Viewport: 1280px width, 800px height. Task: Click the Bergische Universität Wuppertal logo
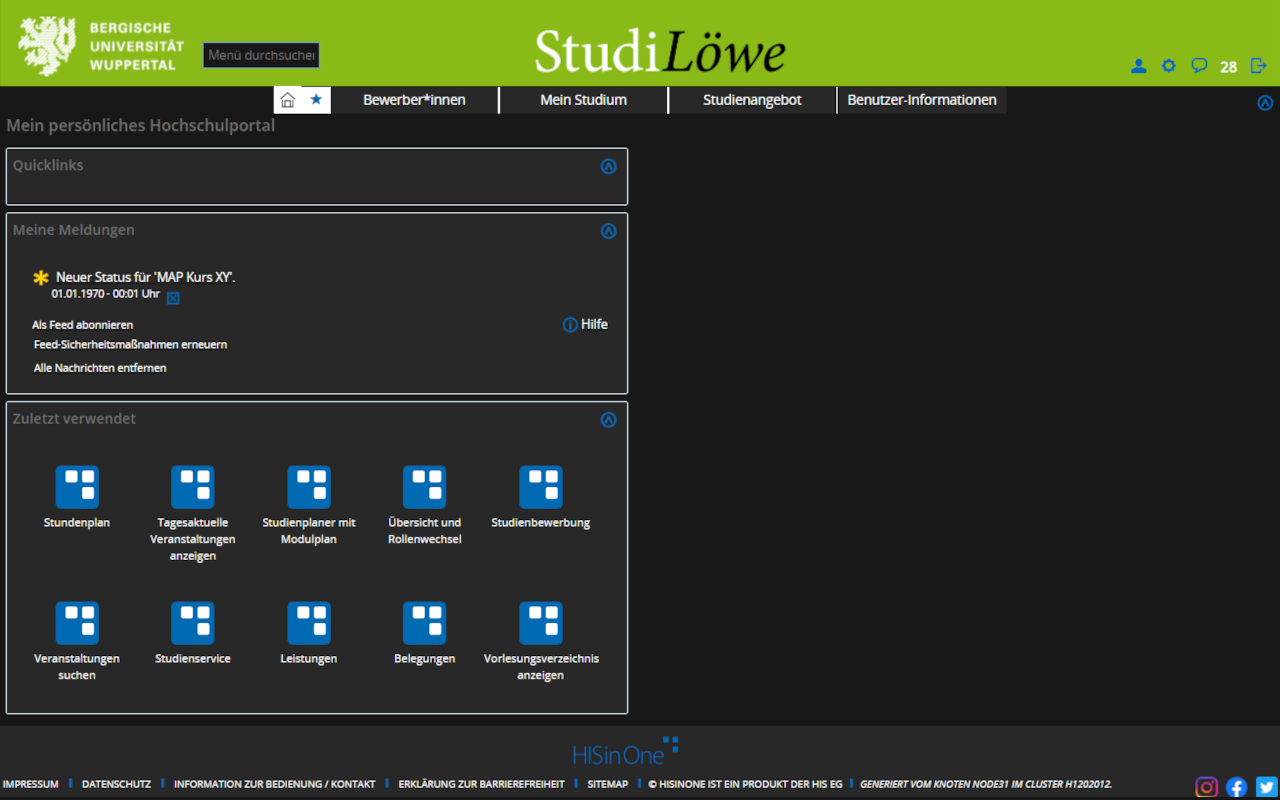101,45
